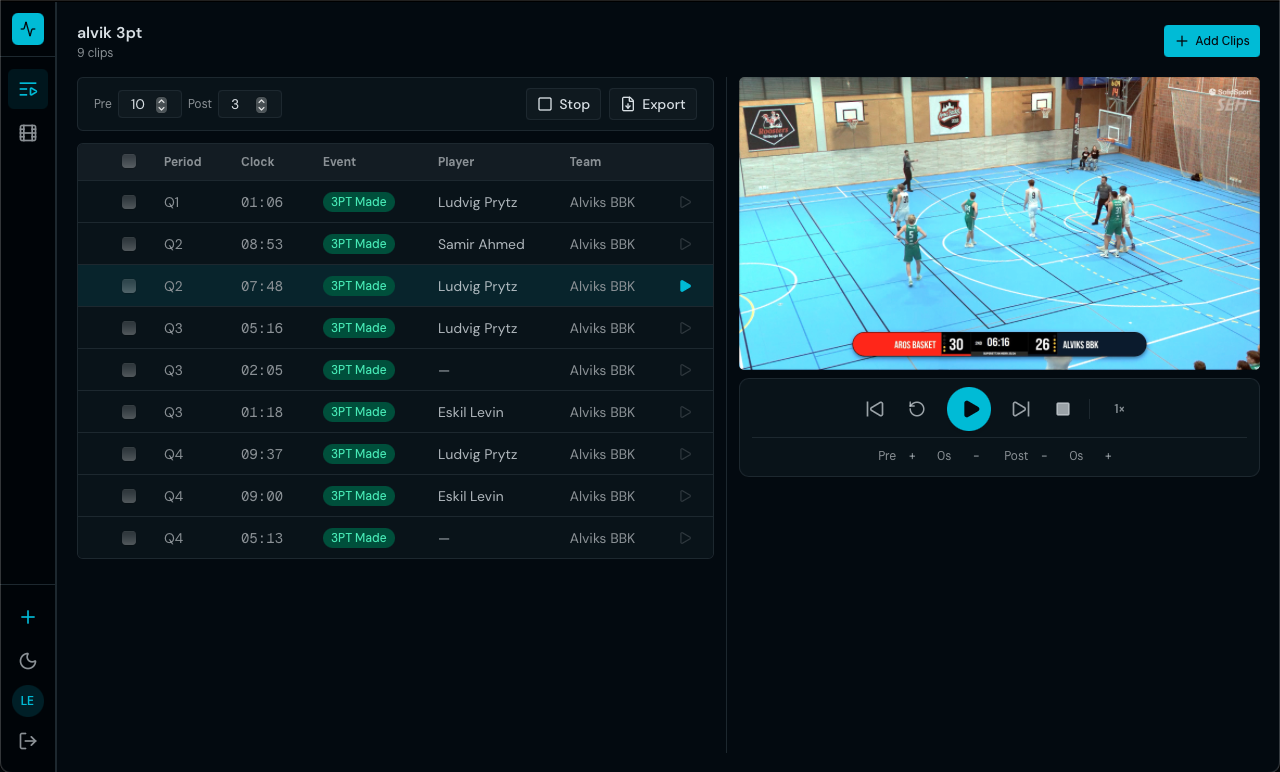1280x772 pixels.
Task: Toggle dark mode with the moon icon
Action: coord(27,661)
